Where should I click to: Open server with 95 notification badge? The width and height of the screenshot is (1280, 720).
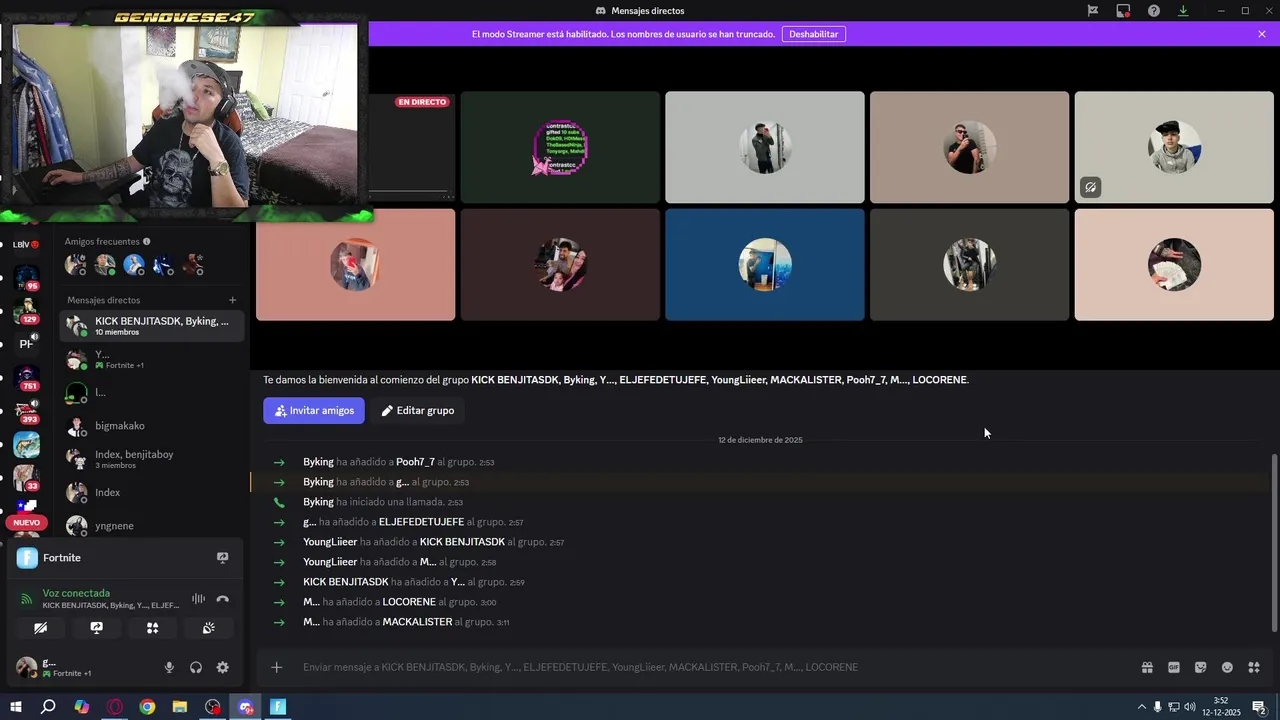point(26,277)
